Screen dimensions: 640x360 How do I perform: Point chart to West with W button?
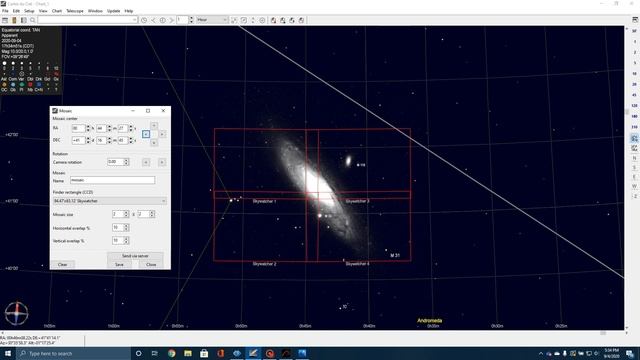tap(634, 186)
